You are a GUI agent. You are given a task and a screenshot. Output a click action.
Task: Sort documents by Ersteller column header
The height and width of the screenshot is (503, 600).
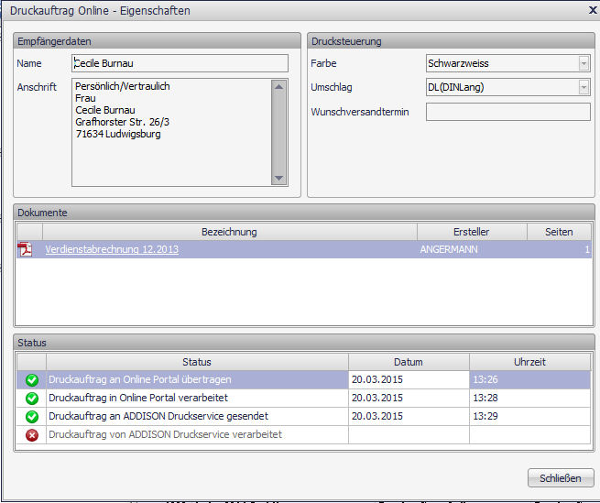(472, 232)
